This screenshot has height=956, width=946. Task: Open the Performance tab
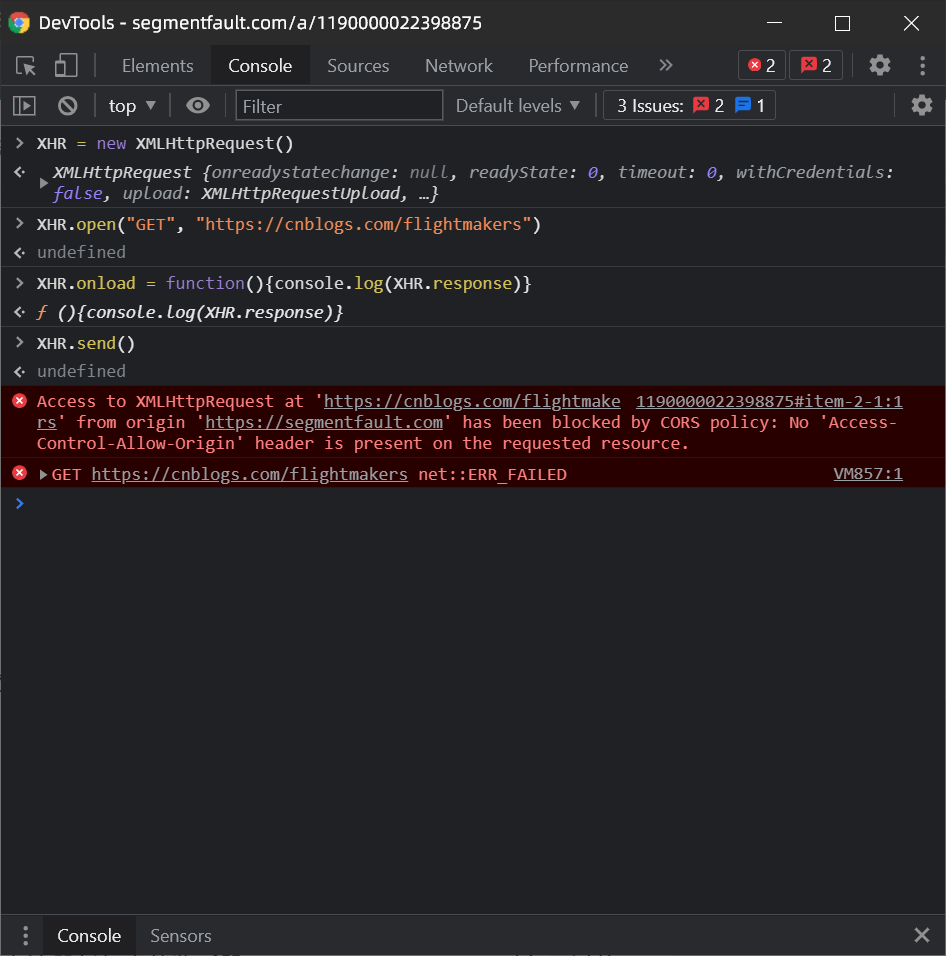(x=578, y=66)
